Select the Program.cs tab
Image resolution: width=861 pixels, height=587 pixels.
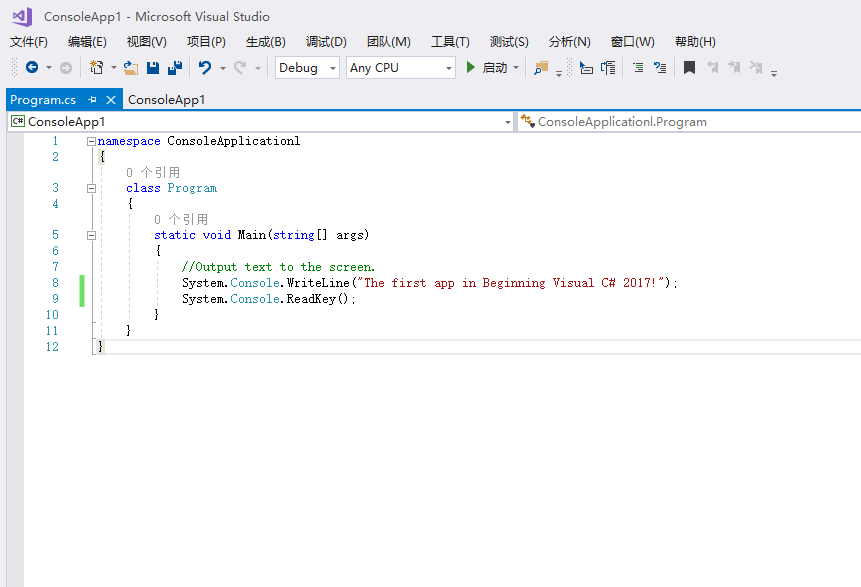[43, 100]
